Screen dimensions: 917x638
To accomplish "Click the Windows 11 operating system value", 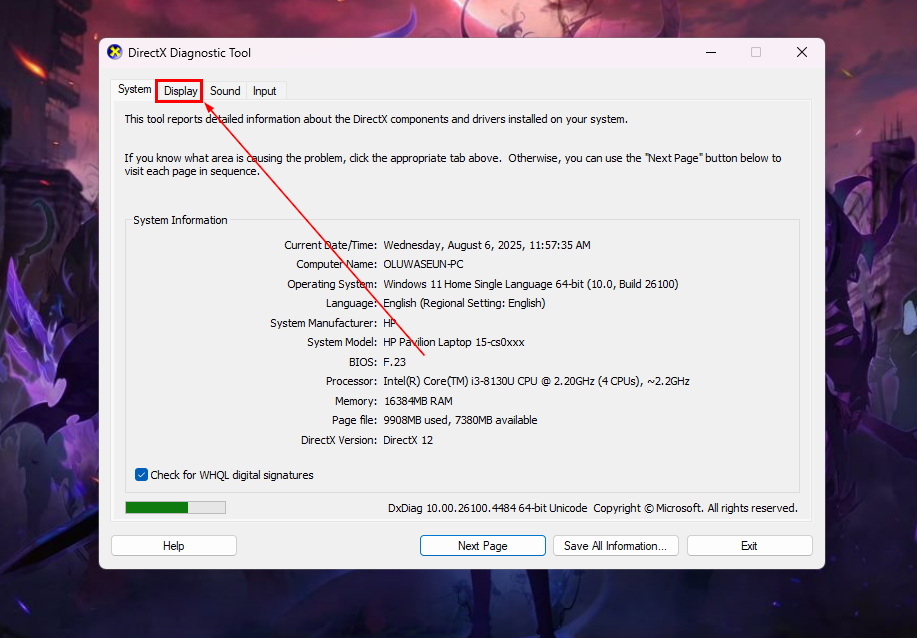I will [530, 284].
